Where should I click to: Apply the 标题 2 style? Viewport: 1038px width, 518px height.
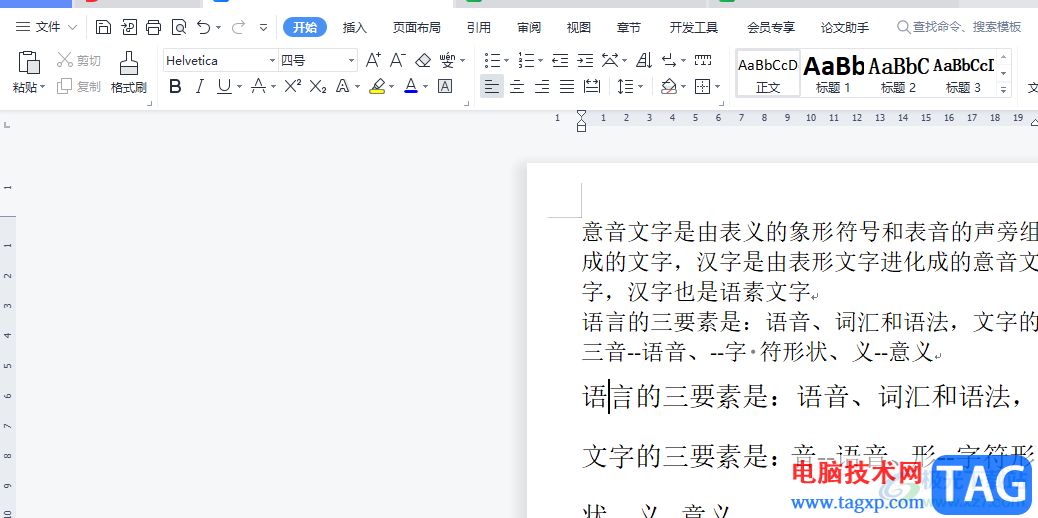point(898,73)
